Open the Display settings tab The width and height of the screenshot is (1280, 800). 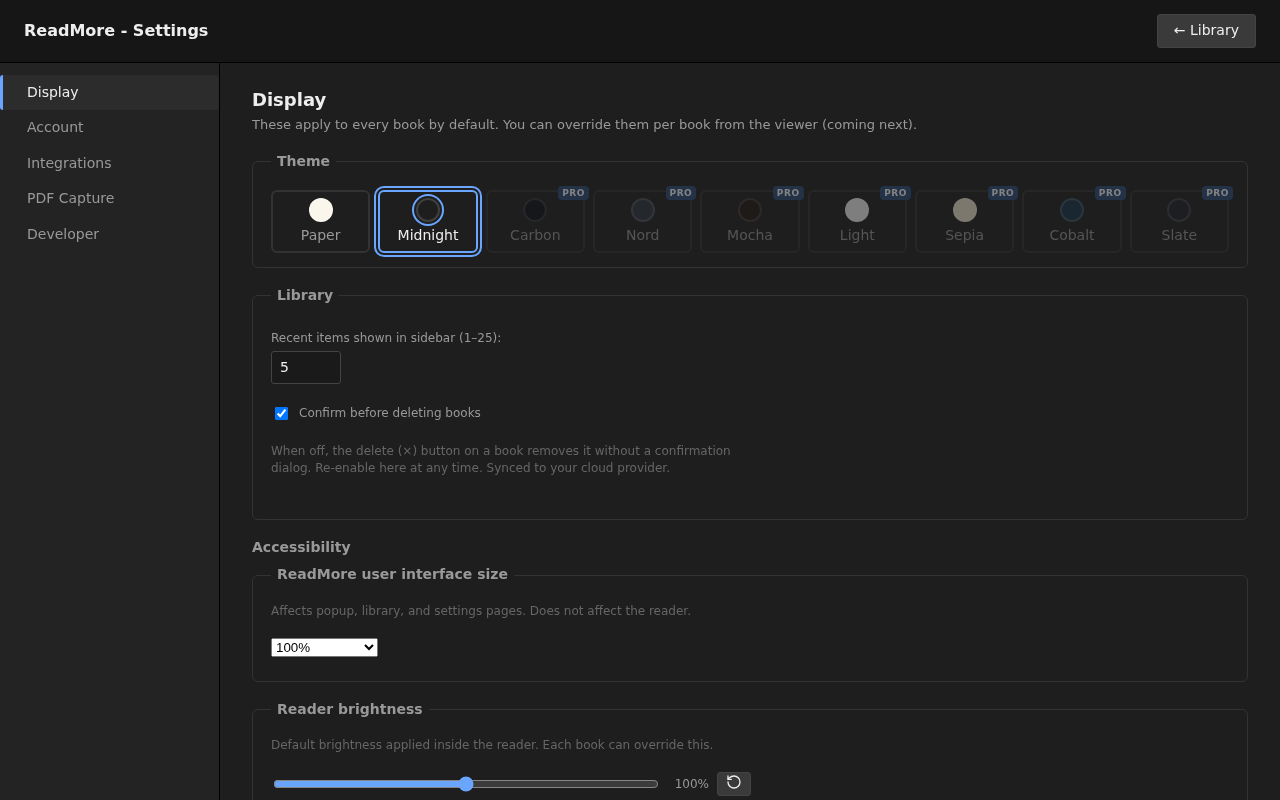110,92
